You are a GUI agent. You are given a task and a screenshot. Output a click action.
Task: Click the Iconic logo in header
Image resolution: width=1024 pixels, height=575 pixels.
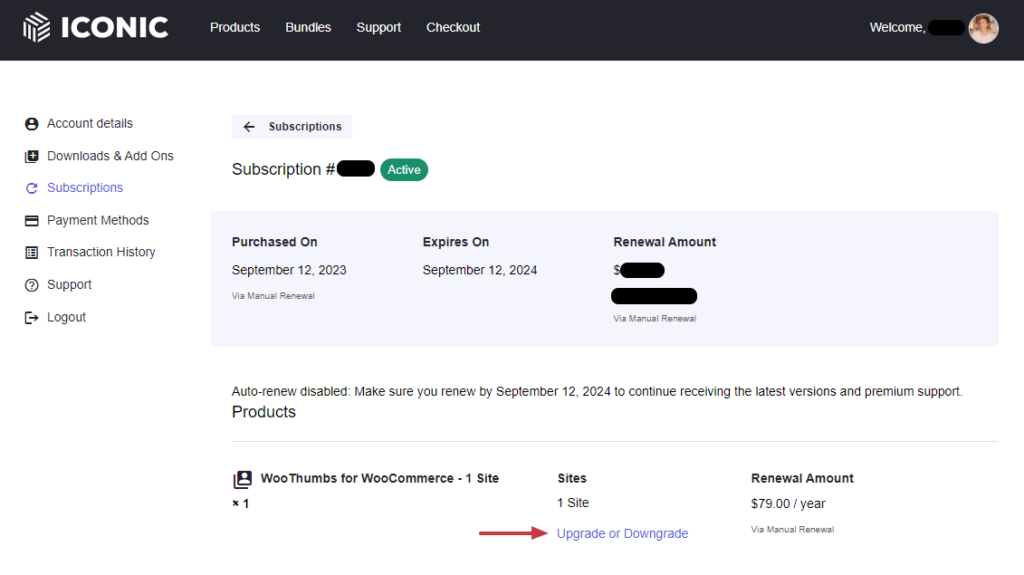(95, 27)
